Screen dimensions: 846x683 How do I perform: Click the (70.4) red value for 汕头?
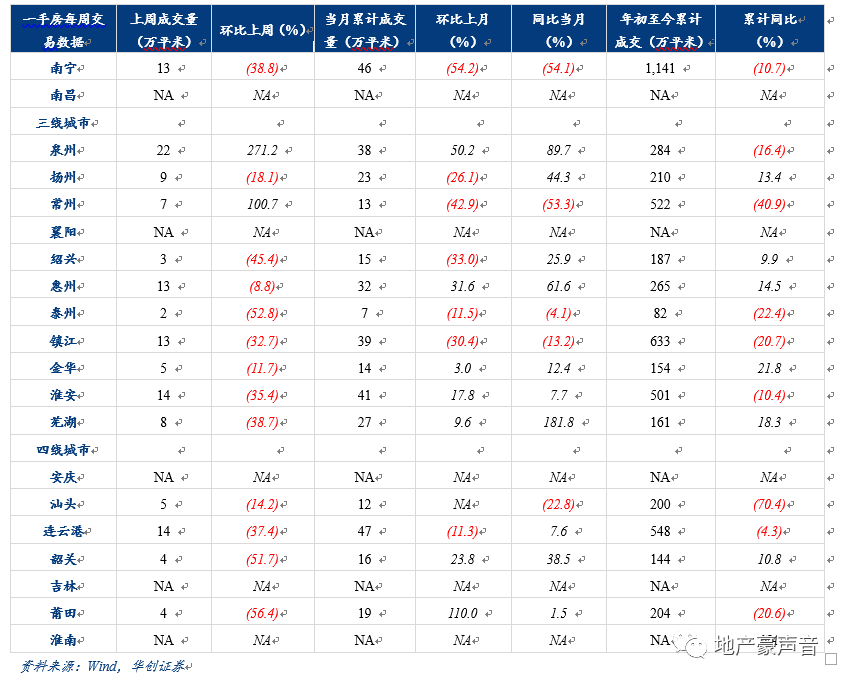769,504
